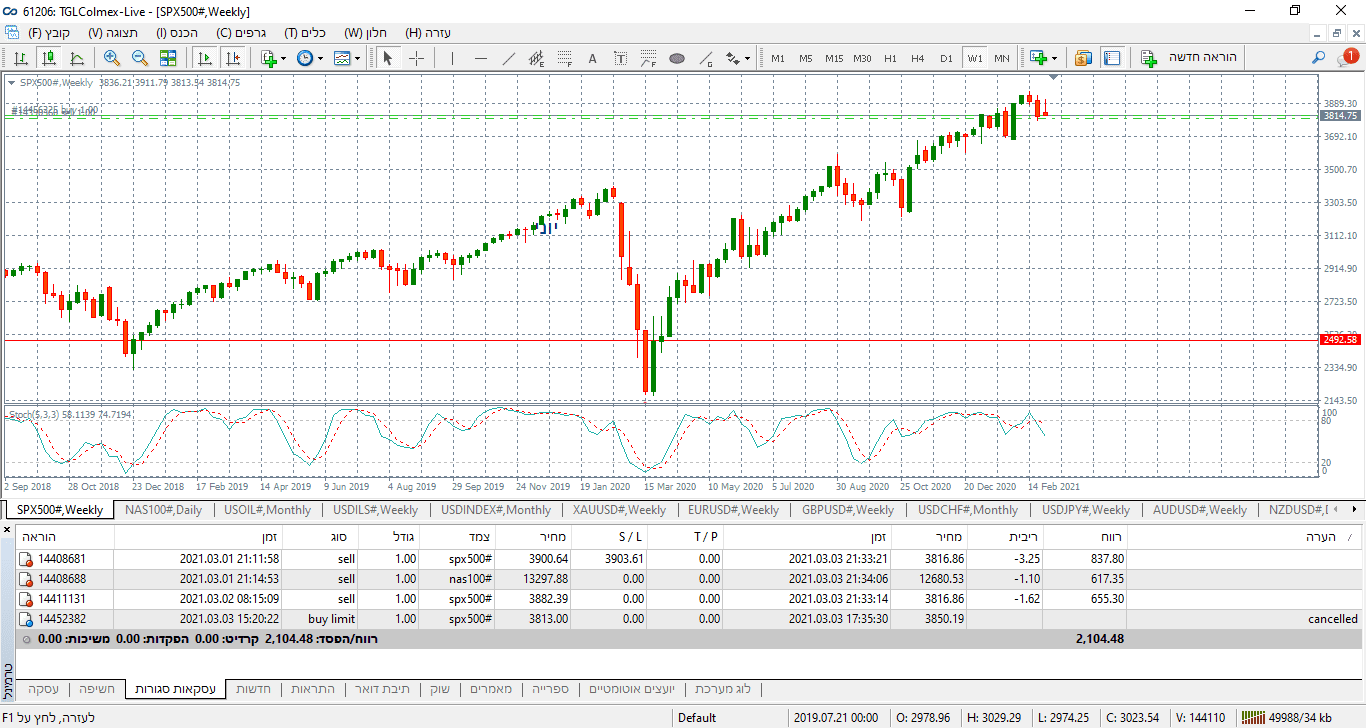Choose the text A drawing tool
Viewport: 1366px width, 728px height.
point(592,58)
